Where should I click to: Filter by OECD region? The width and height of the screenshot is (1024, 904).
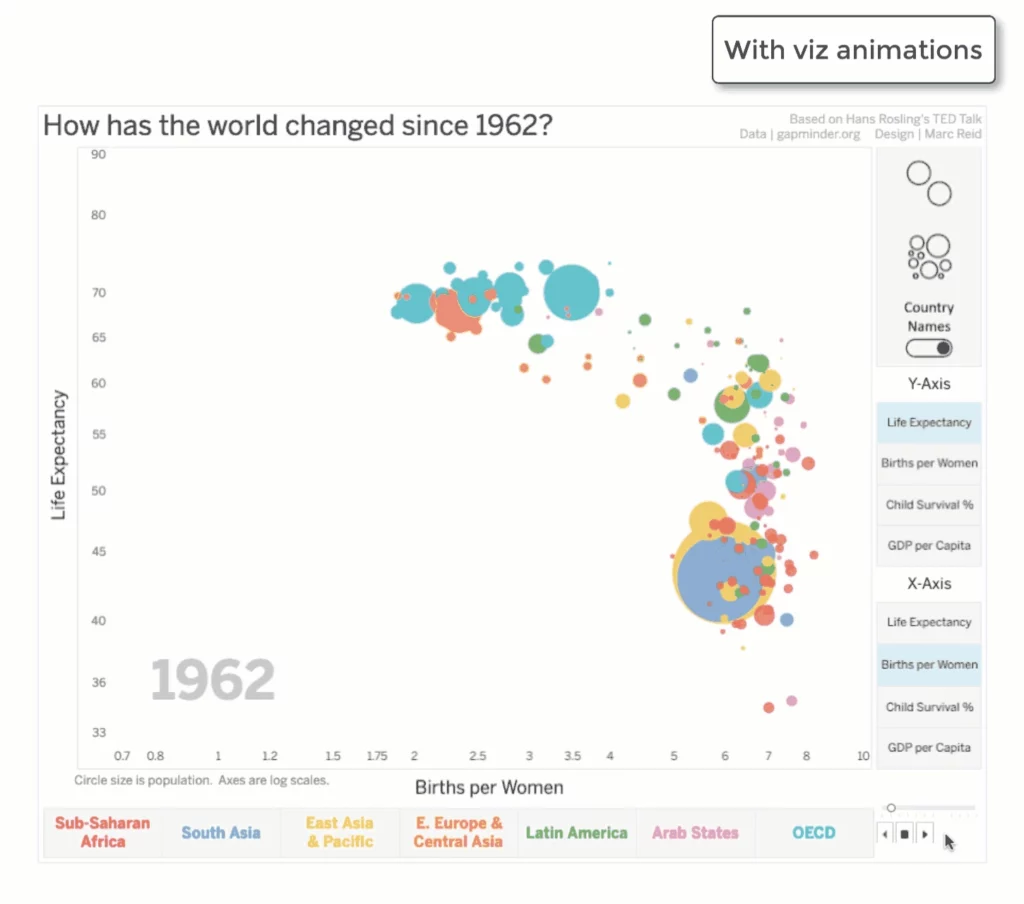pyautogui.click(x=814, y=833)
